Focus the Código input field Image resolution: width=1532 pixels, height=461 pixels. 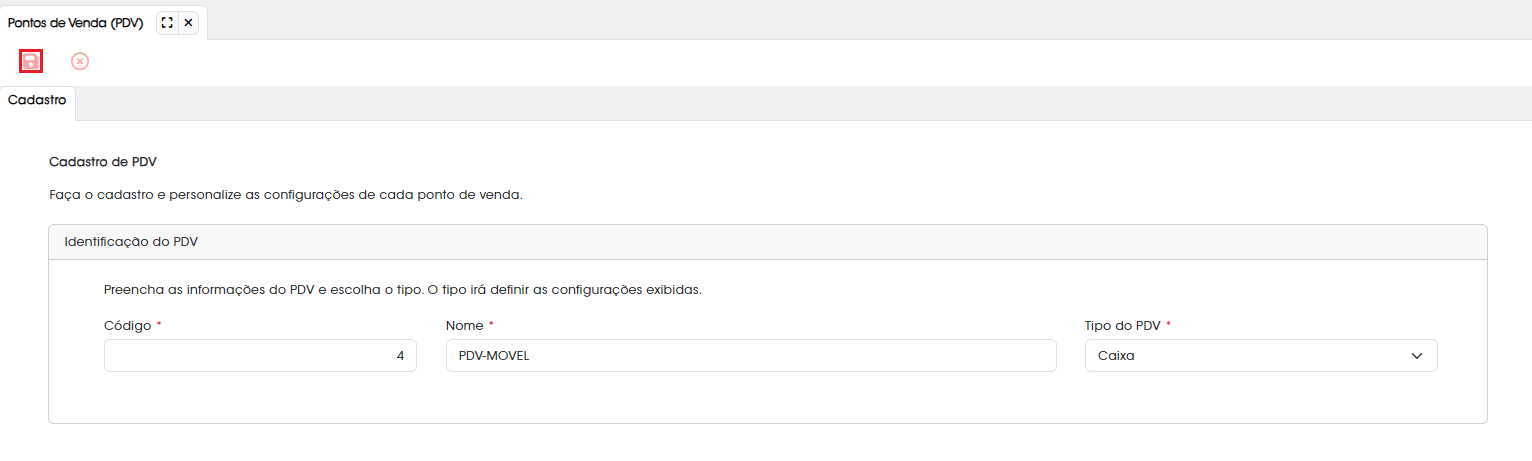[x=260, y=355]
